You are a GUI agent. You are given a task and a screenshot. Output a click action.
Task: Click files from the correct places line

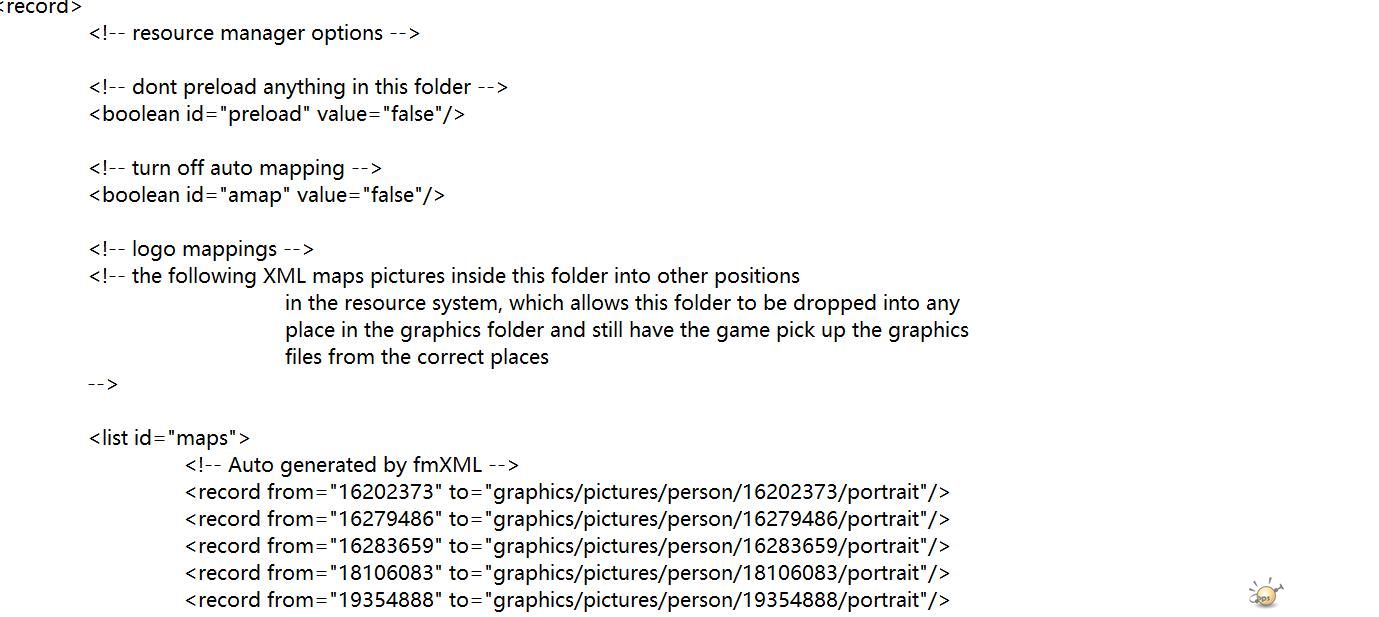pyautogui.click(x=417, y=357)
